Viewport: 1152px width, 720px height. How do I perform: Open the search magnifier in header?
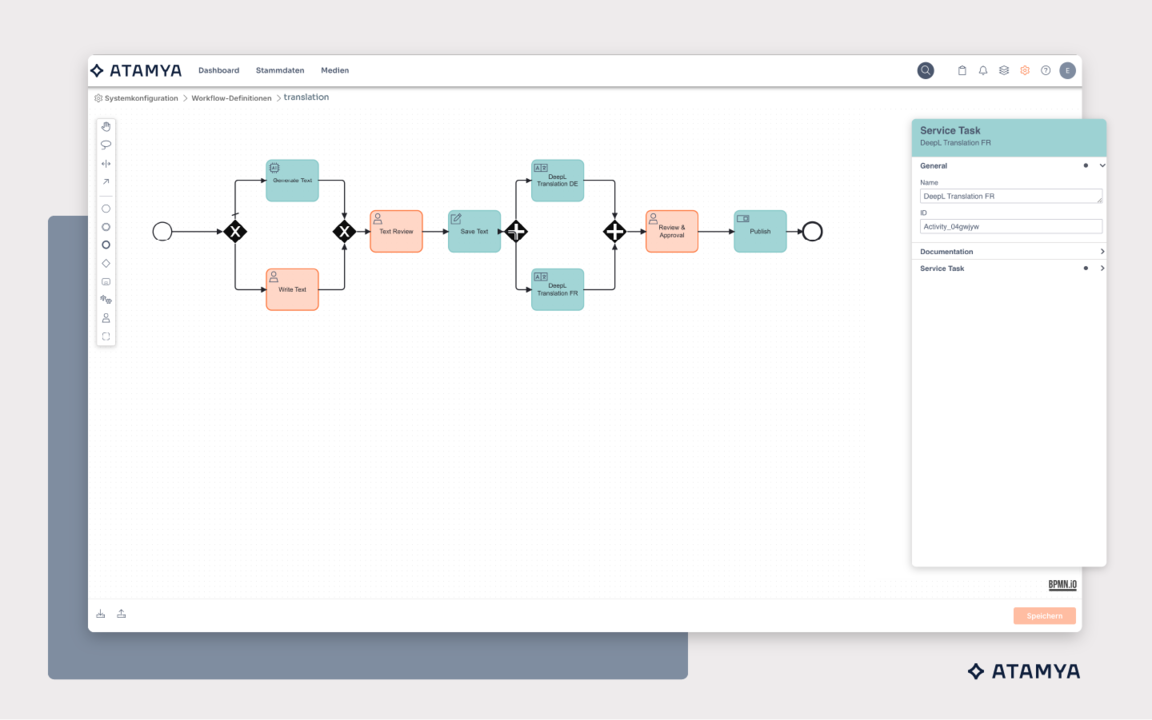click(925, 71)
